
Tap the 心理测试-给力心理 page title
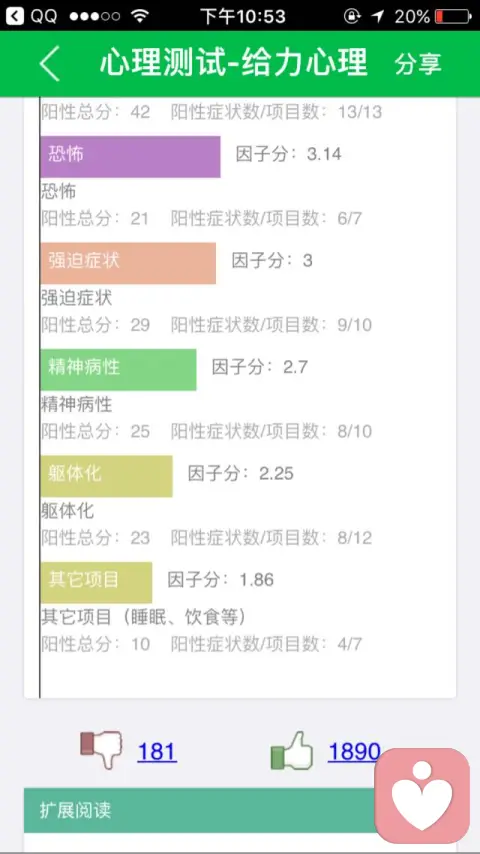(234, 63)
